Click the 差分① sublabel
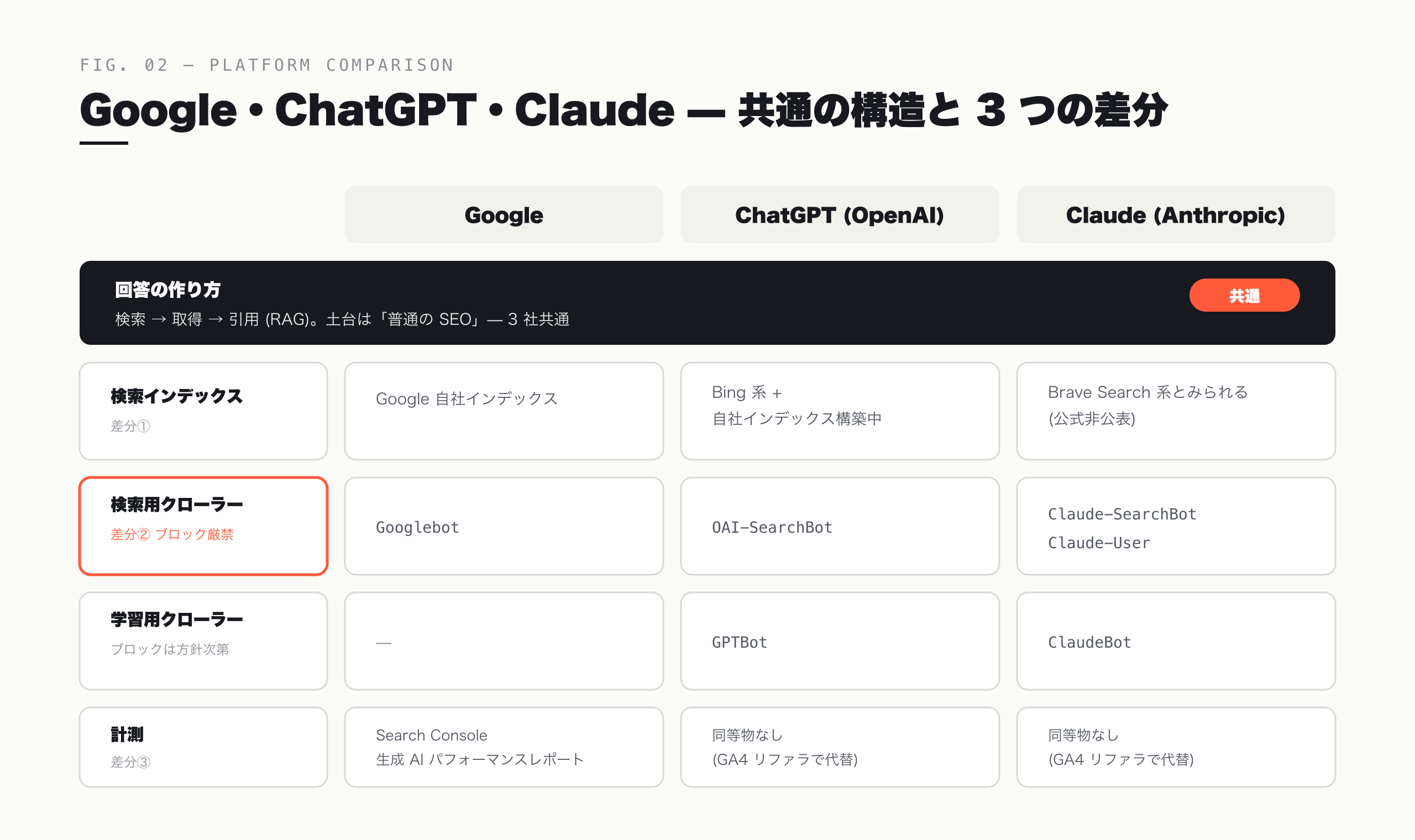 coord(131,426)
